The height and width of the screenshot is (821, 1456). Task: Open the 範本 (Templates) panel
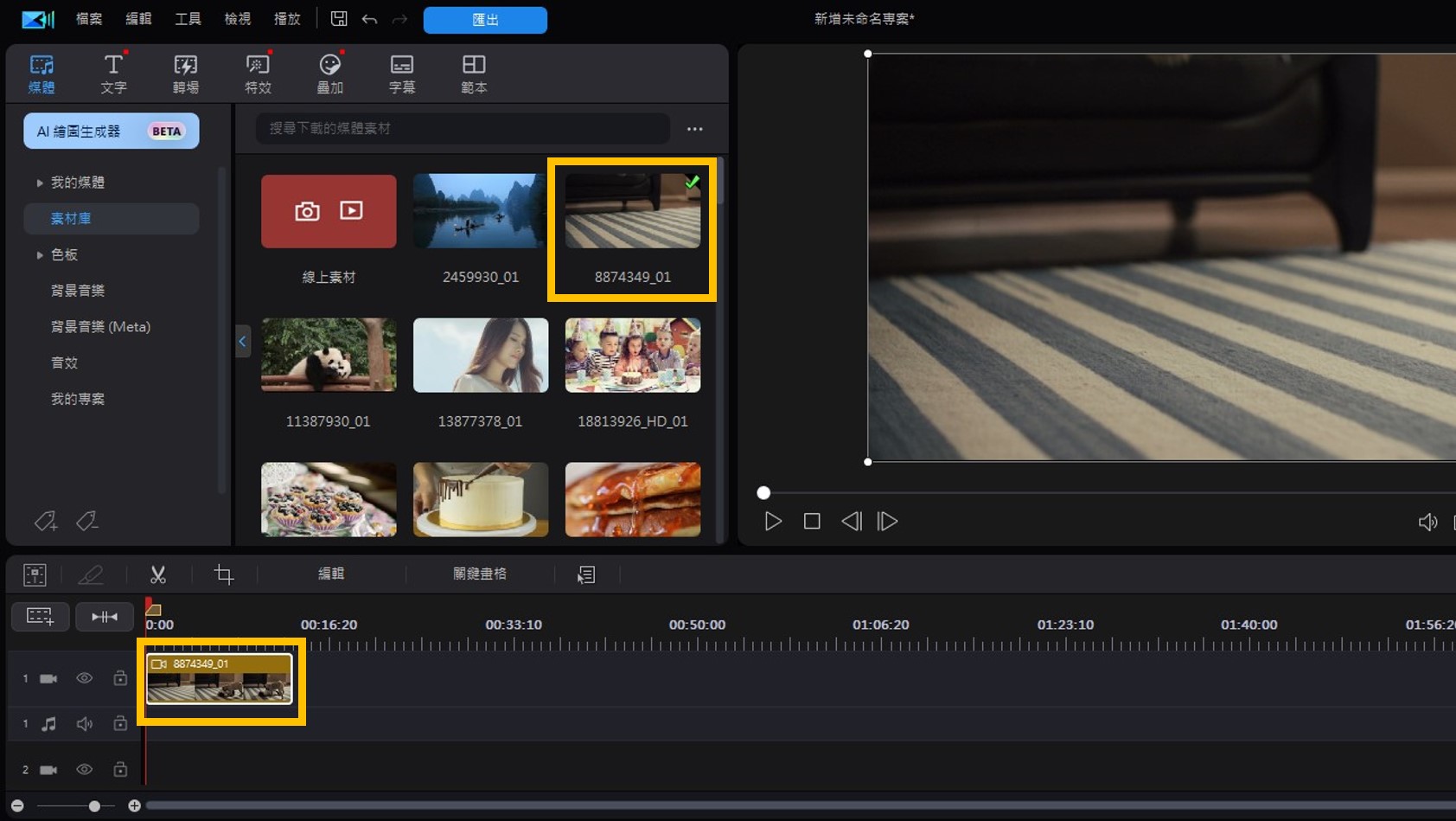tap(473, 73)
